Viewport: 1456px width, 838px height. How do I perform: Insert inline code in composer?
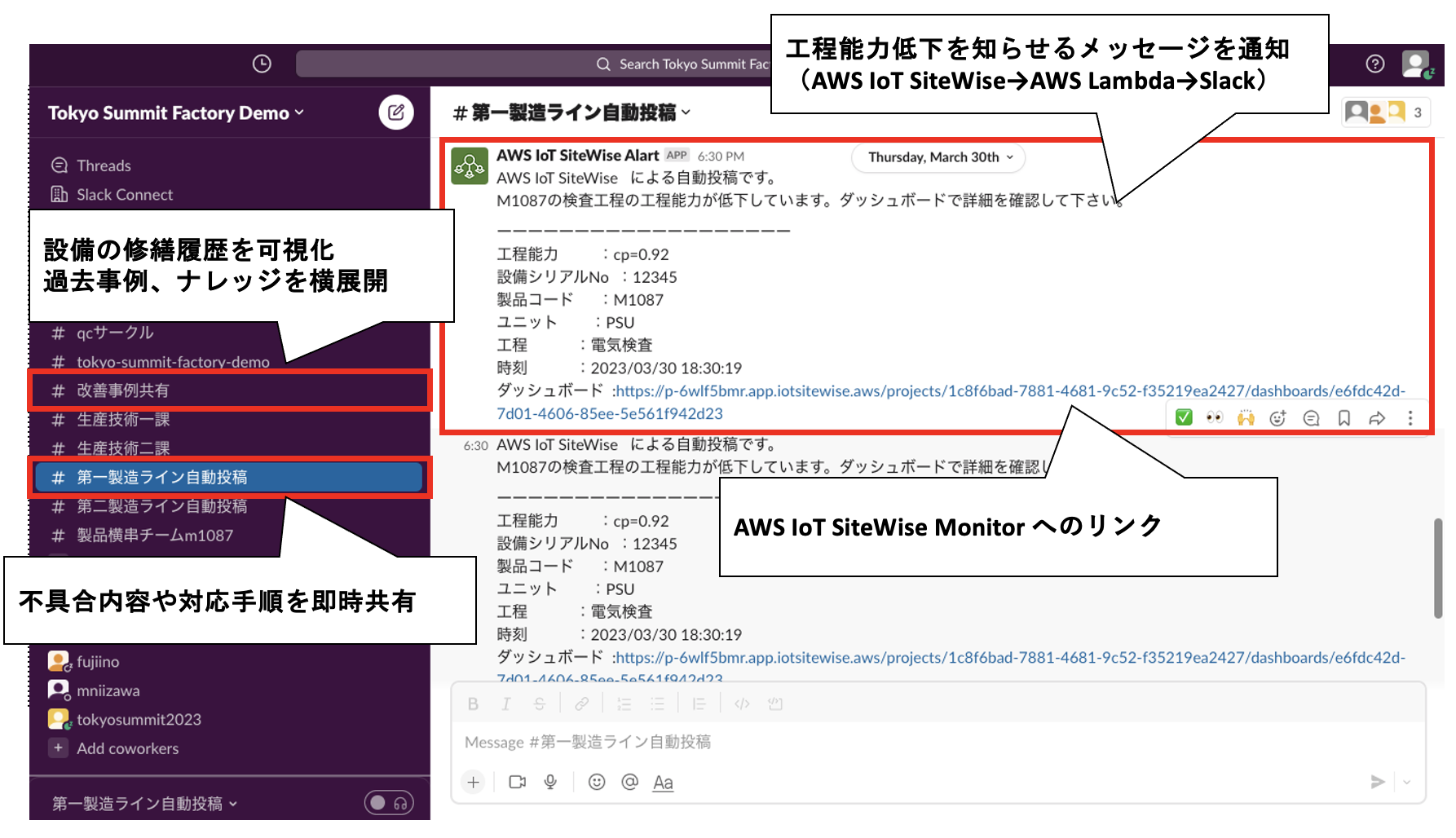(742, 703)
